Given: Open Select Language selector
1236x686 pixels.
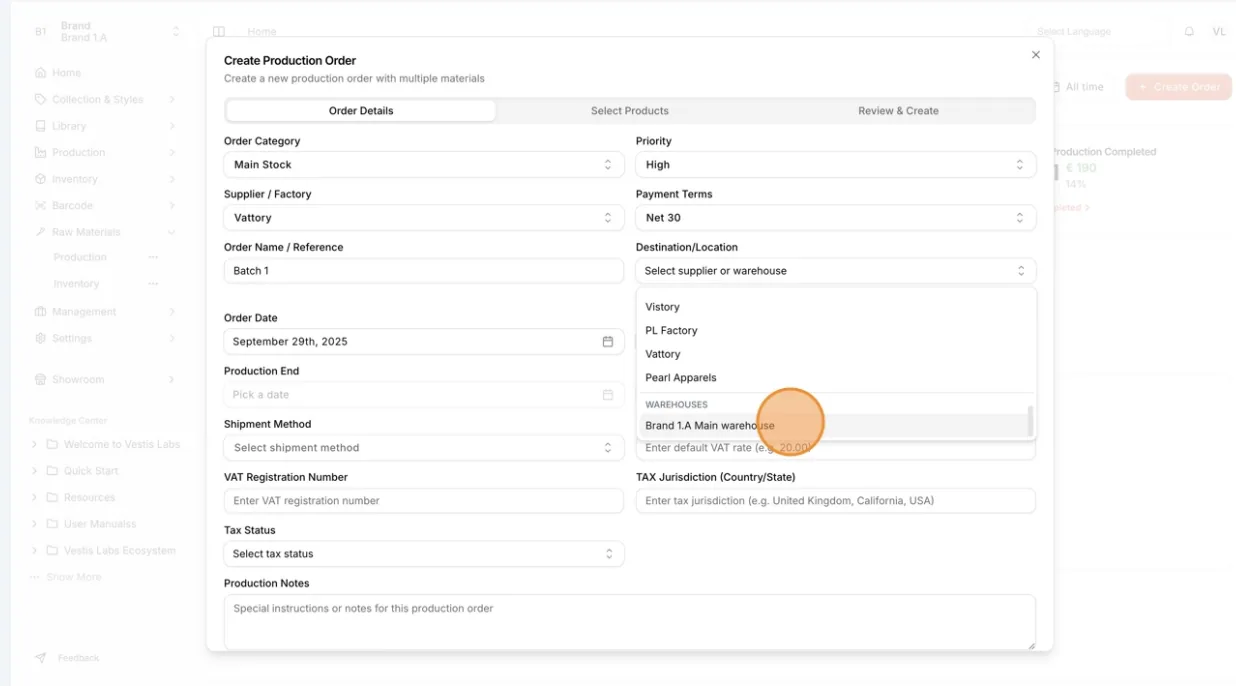Looking at the screenshot, I should tap(1097, 32).
